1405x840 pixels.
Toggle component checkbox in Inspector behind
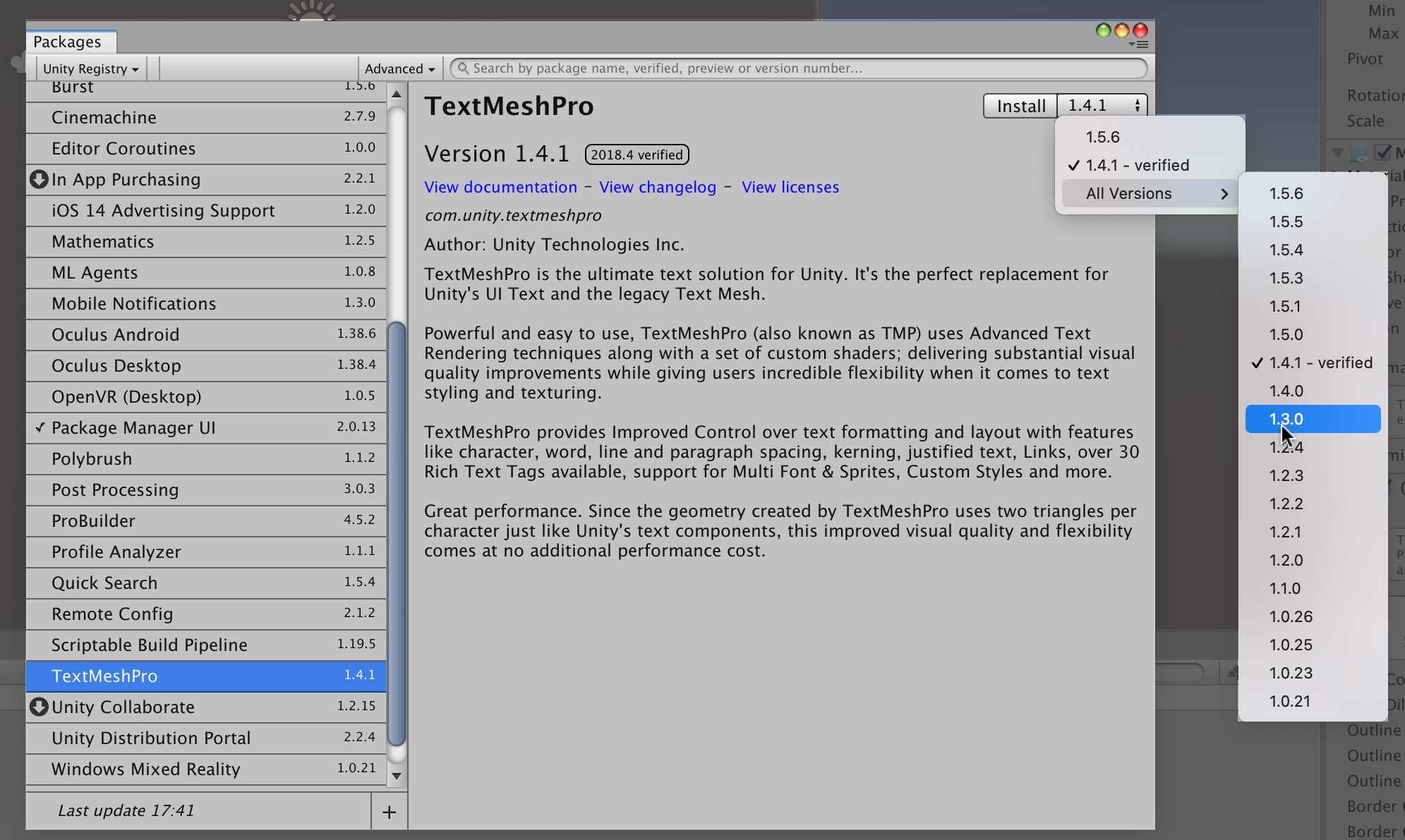pos(1383,152)
